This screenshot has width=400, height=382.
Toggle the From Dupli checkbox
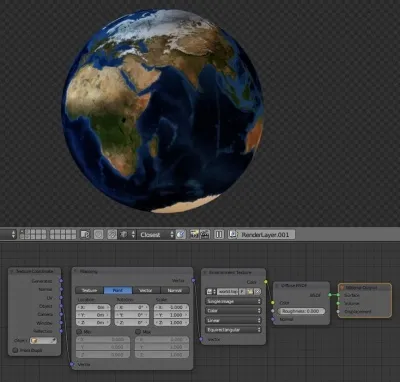[x=15, y=350]
